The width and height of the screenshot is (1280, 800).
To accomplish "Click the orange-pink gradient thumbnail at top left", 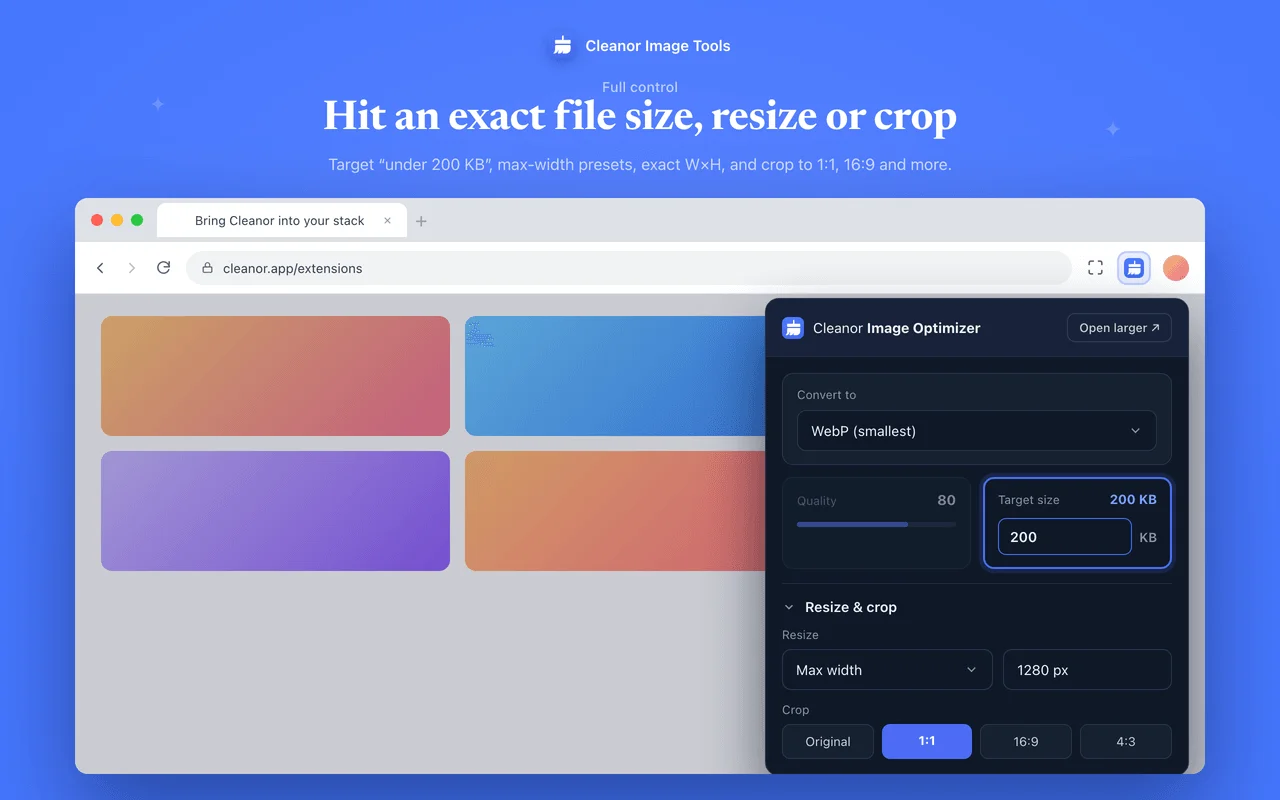I will [275, 376].
